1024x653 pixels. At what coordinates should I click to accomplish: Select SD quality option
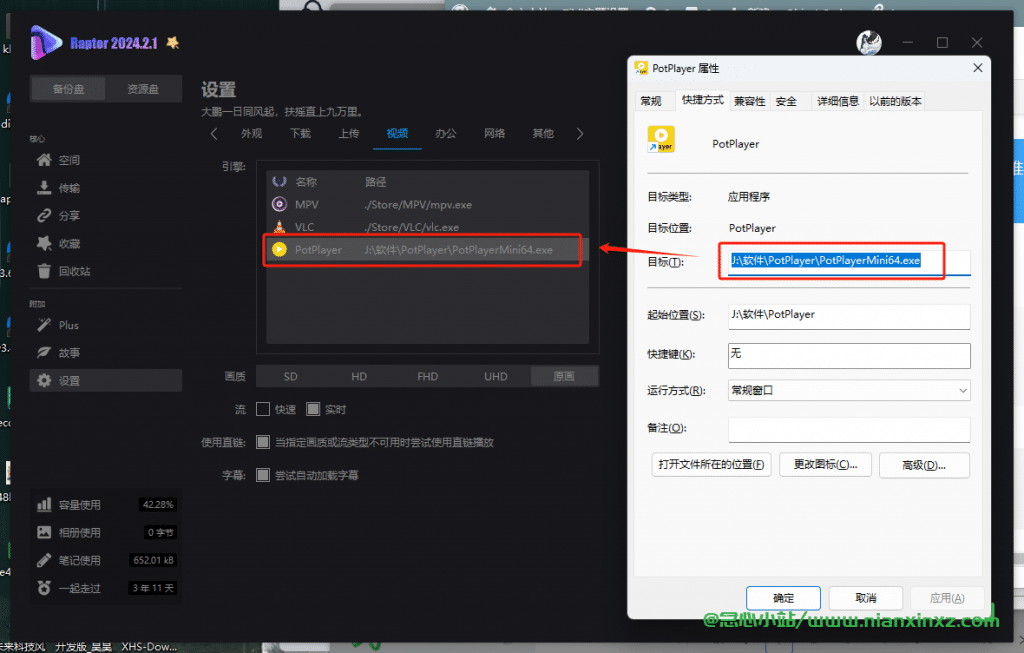[x=291, y=376]
